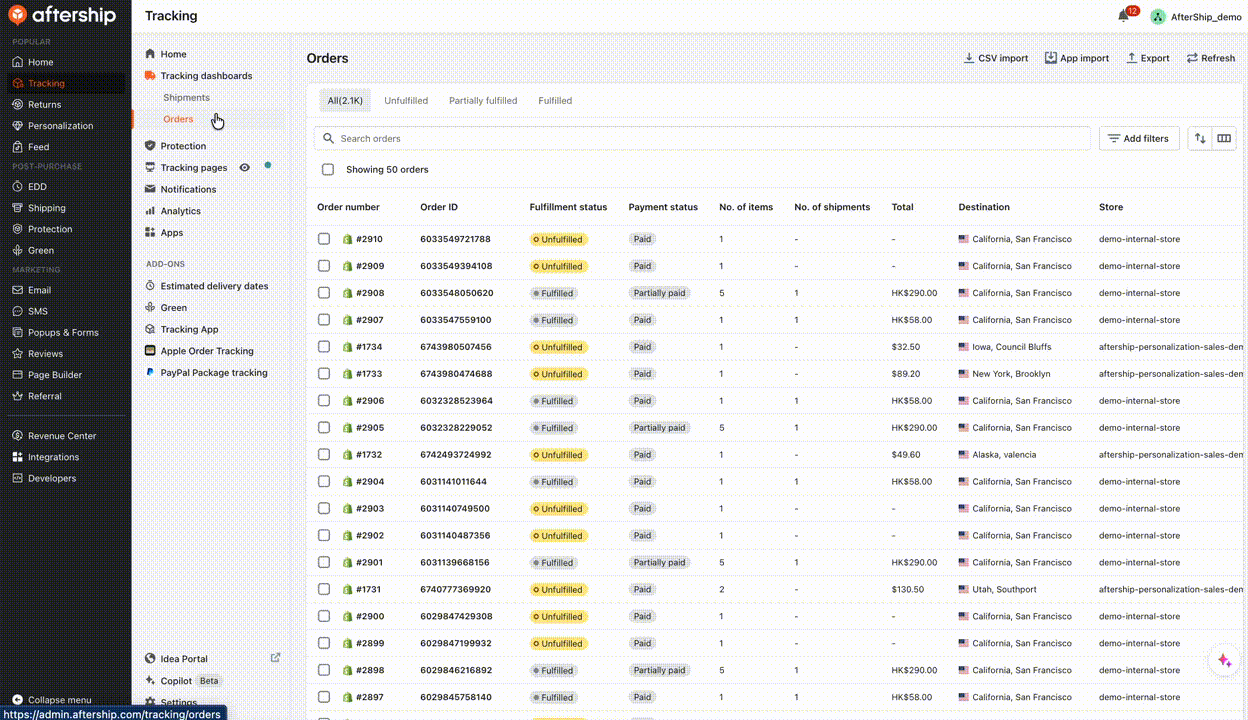Click the aftership logo
This screenshot has height=720, width=1248.
[62, 15]
